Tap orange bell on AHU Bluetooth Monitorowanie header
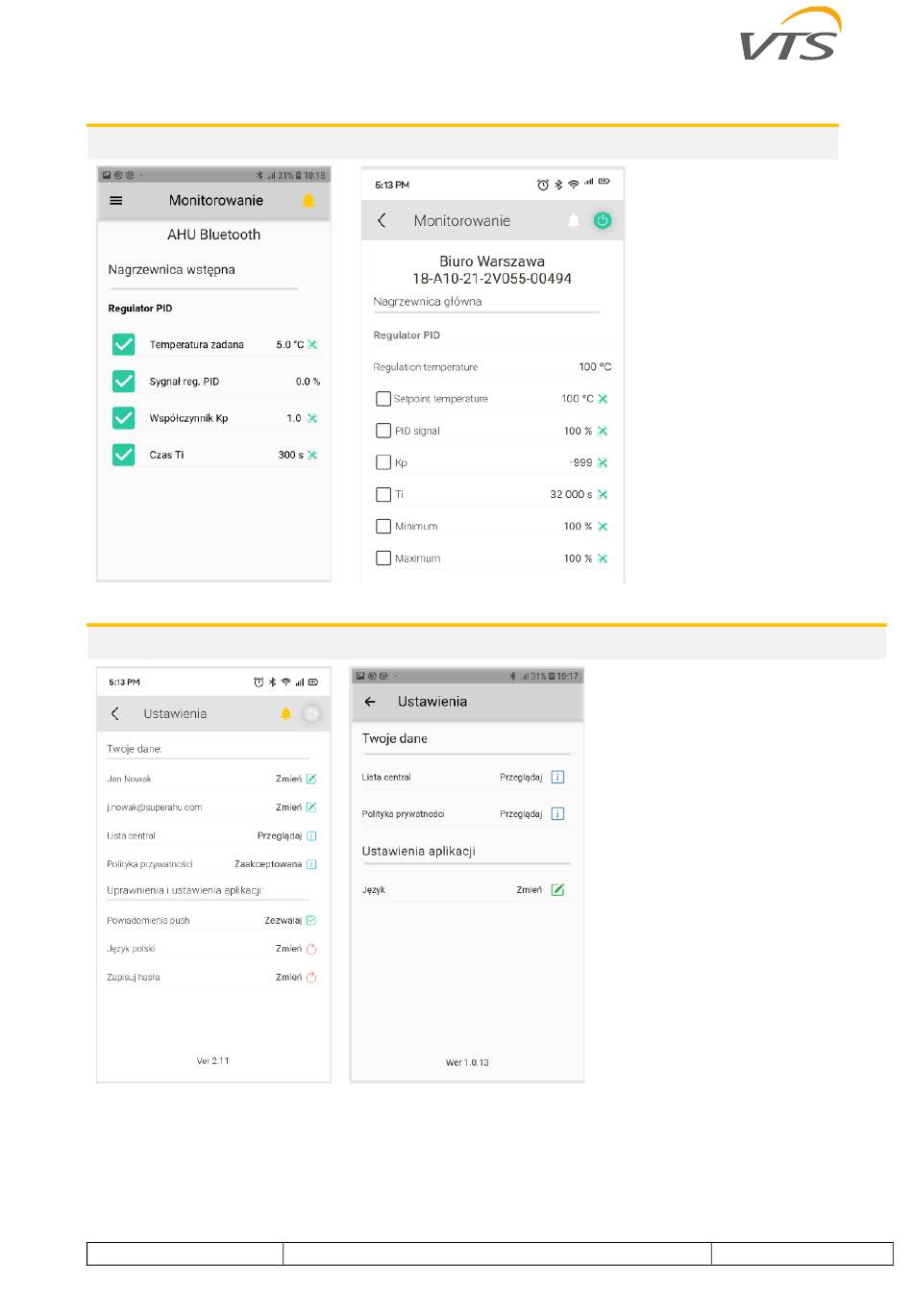The image size is (913, 1316). click(x=308, y=201)
